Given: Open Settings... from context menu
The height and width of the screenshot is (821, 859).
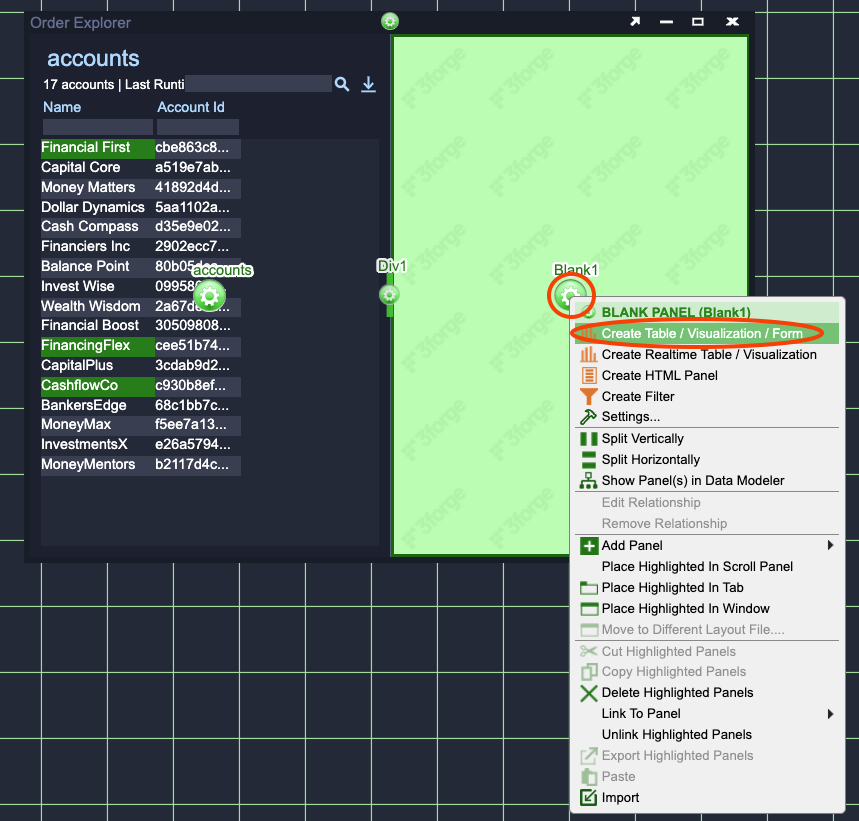Looking at the screenshot, I should point(630,416).
